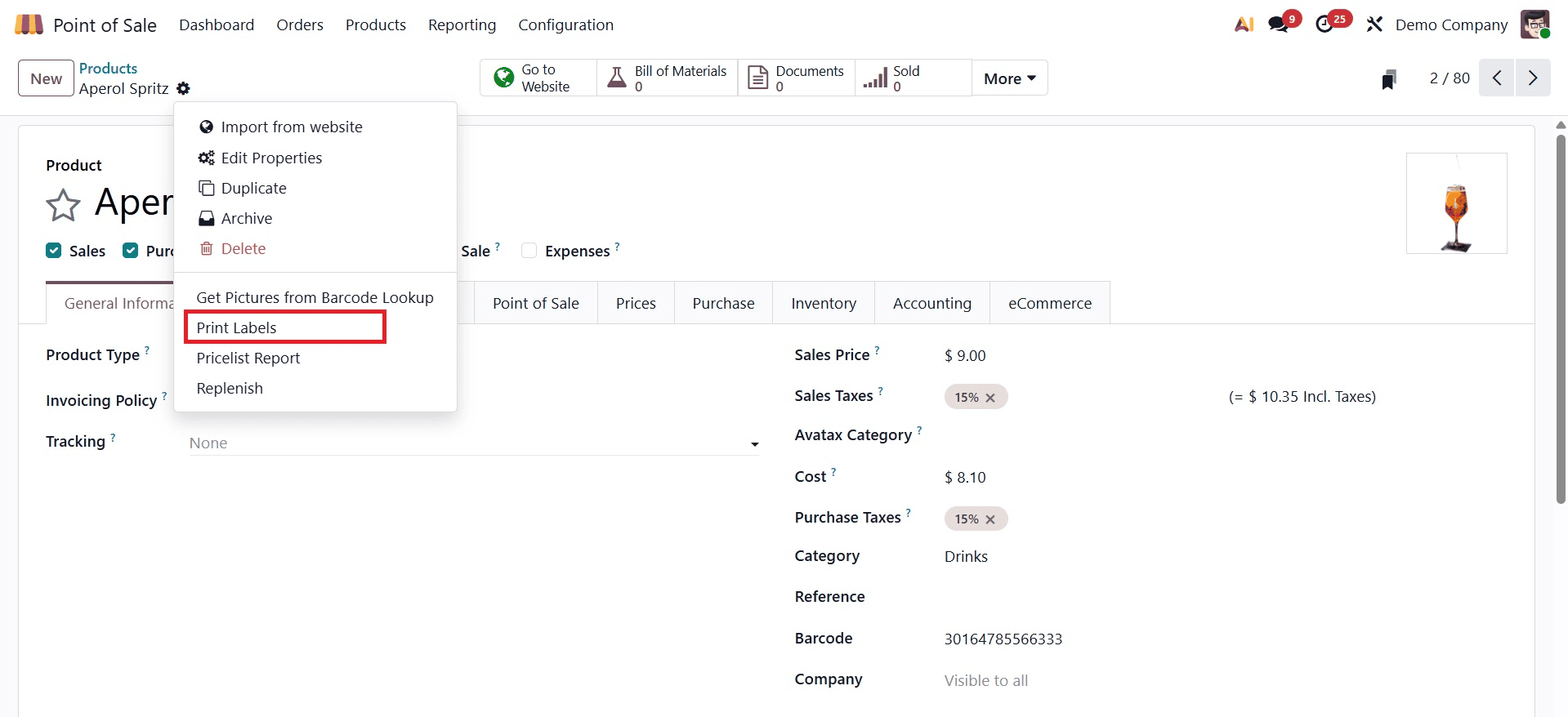The image size is (1568, 717).
Task: Select Get Pictures from Barcode Lookup
Action: point(315,297)
